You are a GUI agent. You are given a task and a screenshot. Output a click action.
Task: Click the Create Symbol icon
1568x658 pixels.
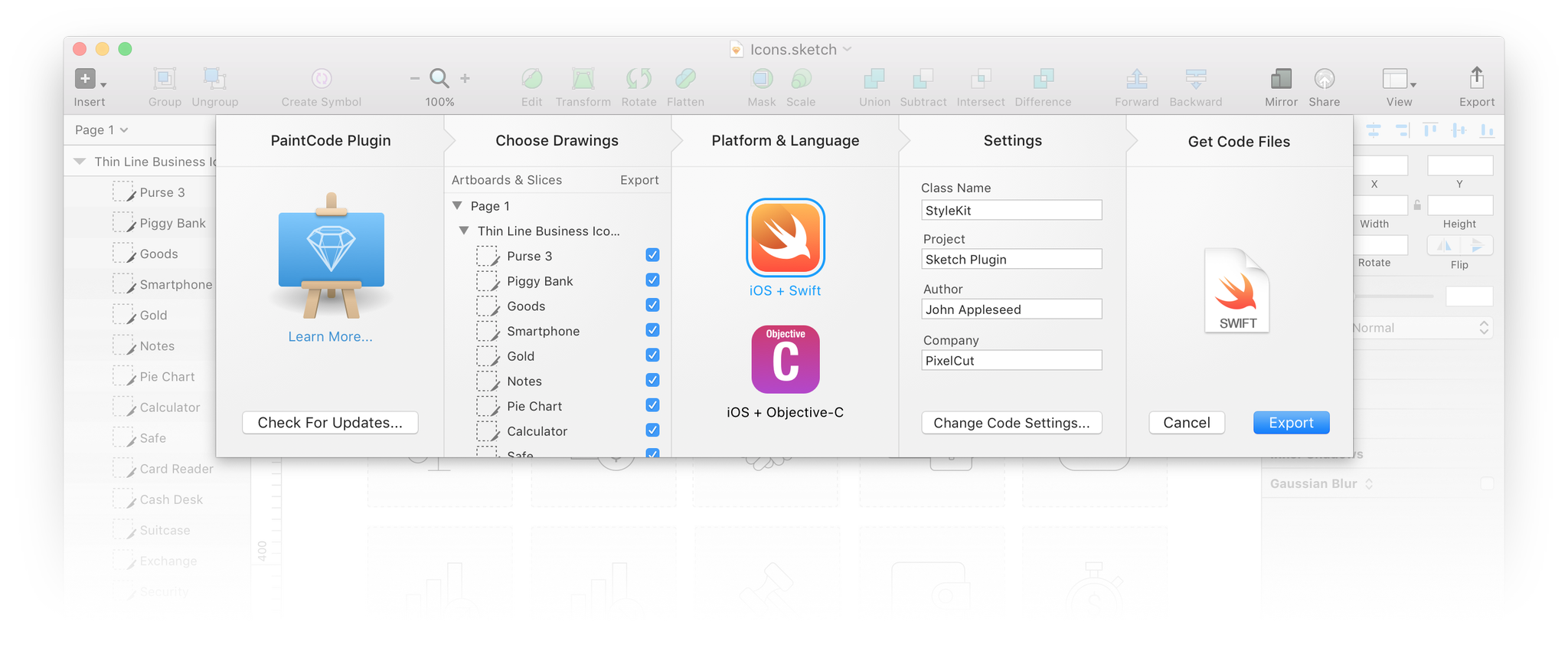point(322,79)
